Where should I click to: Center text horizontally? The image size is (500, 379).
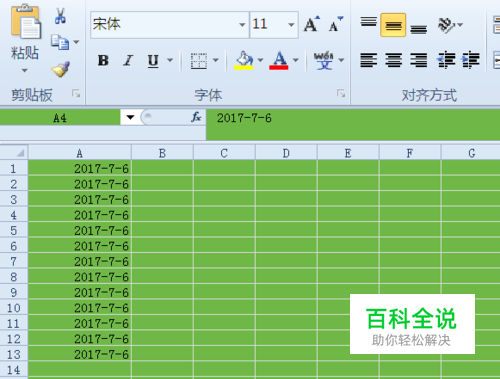point(394,60)
